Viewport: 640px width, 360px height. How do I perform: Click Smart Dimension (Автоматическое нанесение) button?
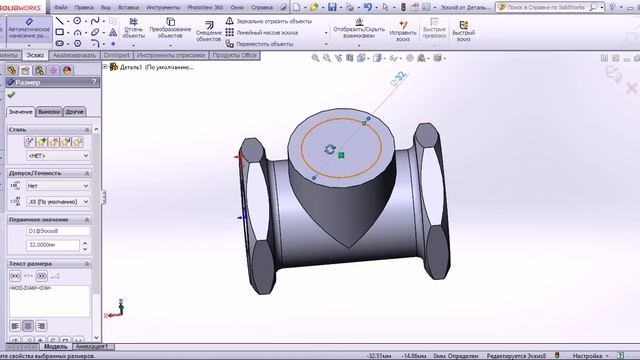click(29, 29)
